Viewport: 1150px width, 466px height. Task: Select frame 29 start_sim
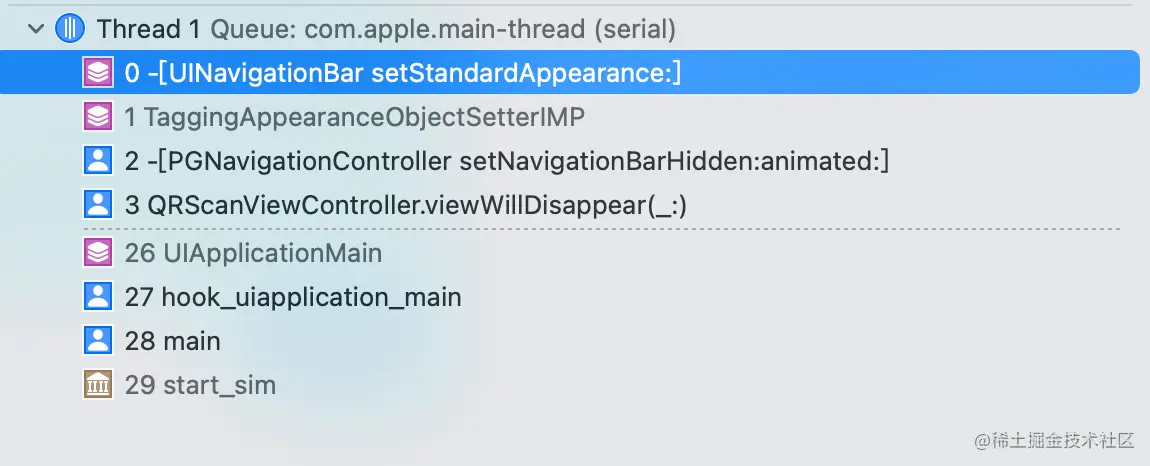[x=200, y=385]
